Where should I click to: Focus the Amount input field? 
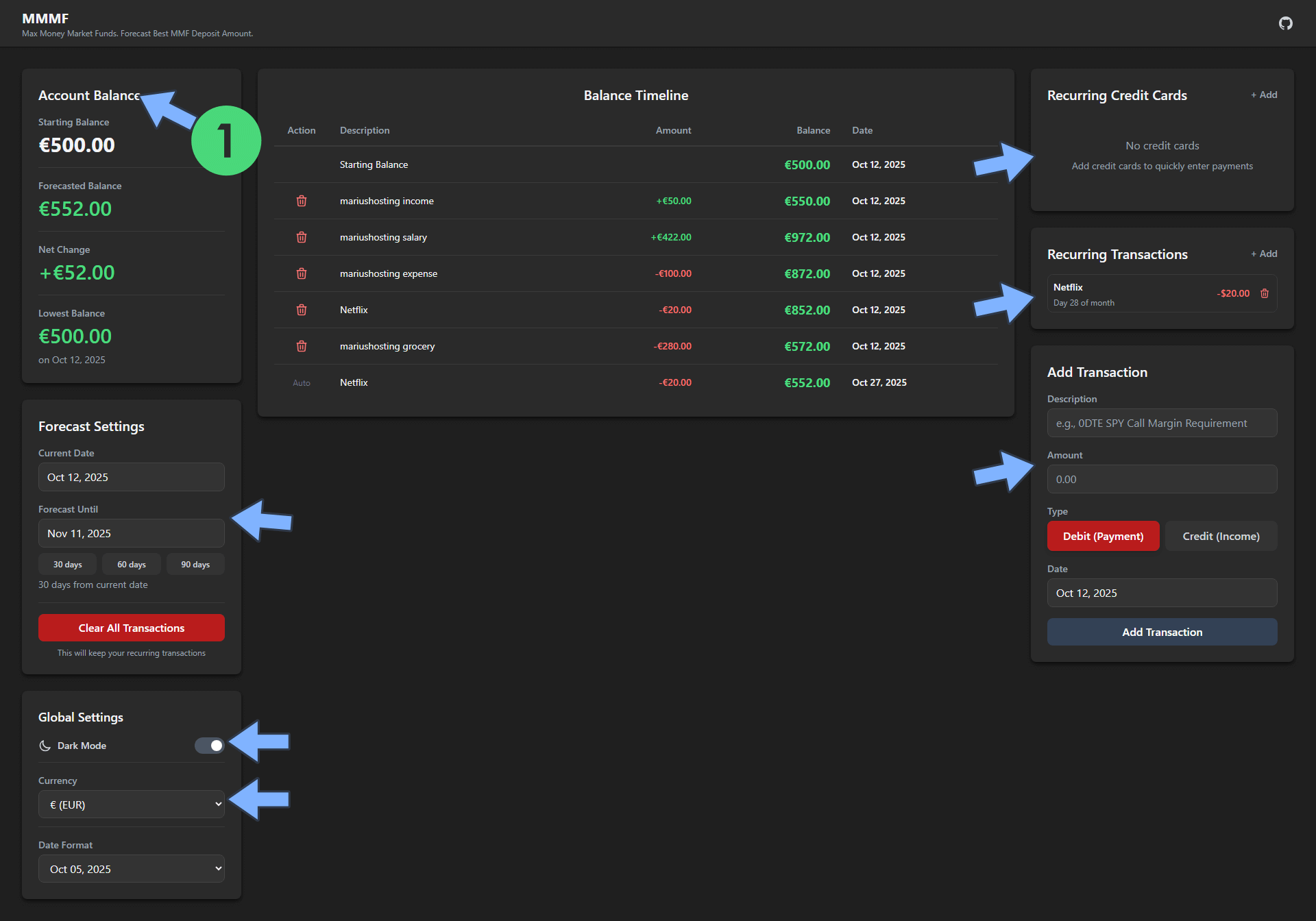(1162, 479)
